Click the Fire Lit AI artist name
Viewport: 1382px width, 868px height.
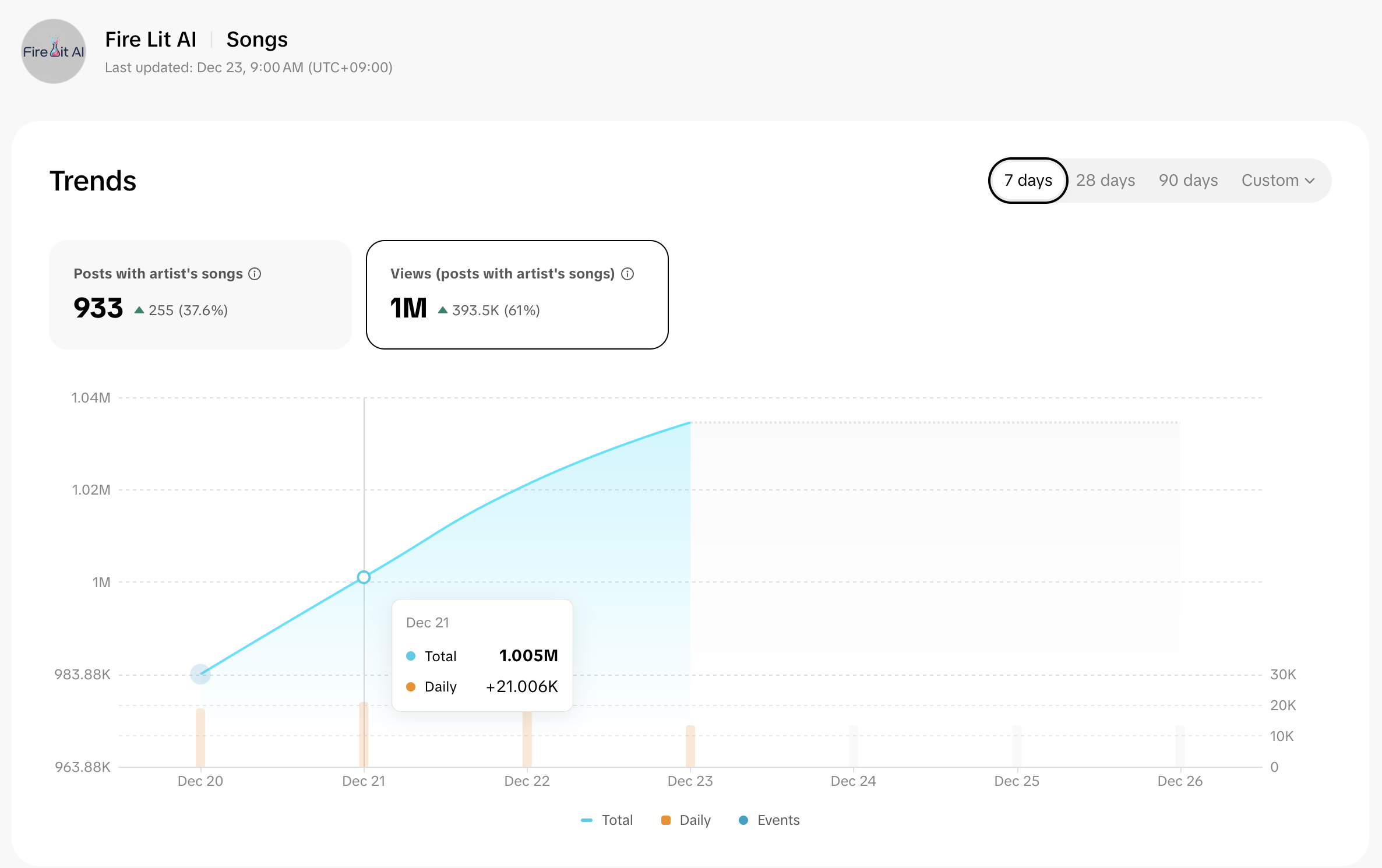click(150, 40)
